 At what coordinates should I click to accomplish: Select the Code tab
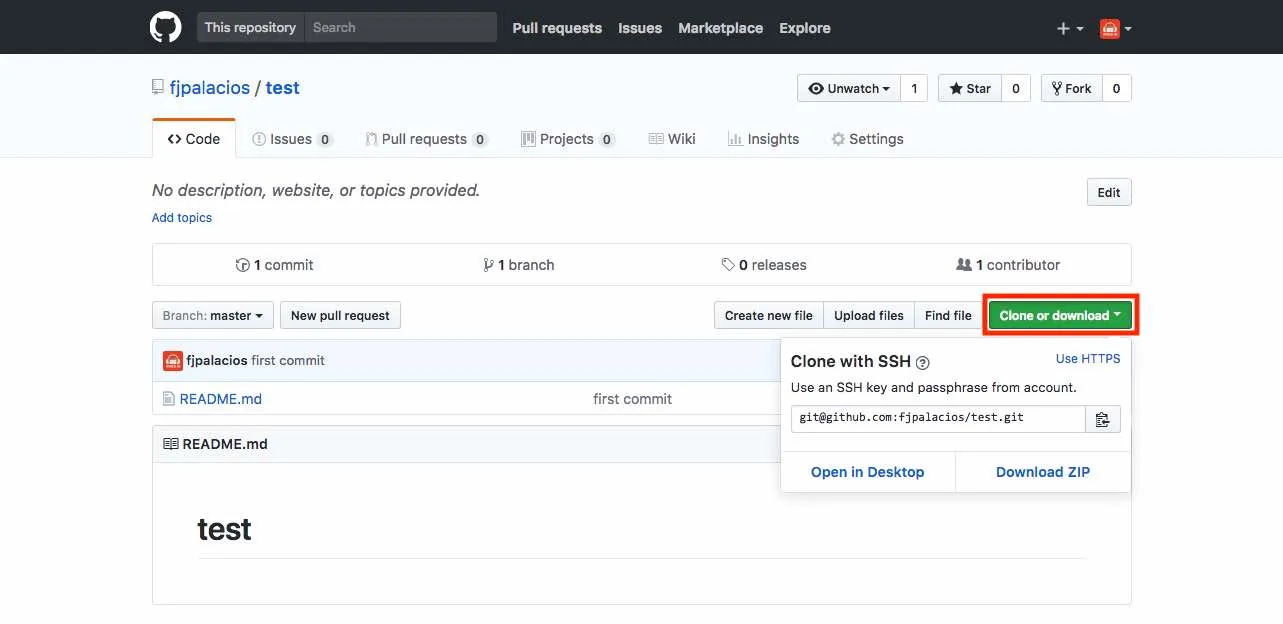pyautogui.click(x=194, y=139)
